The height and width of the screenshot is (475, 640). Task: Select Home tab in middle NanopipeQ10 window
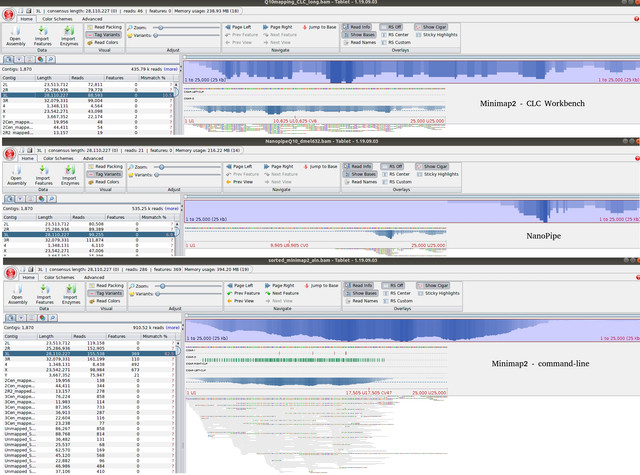(27, 158)
